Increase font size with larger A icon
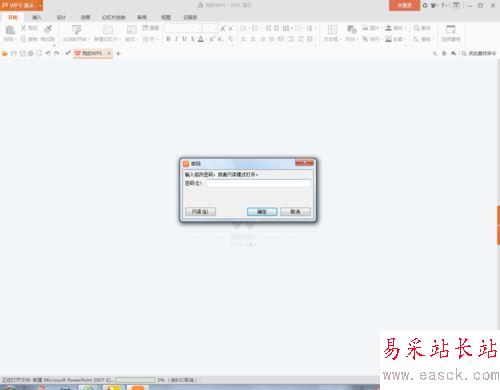500x390 pixels. tap(223, 29)
